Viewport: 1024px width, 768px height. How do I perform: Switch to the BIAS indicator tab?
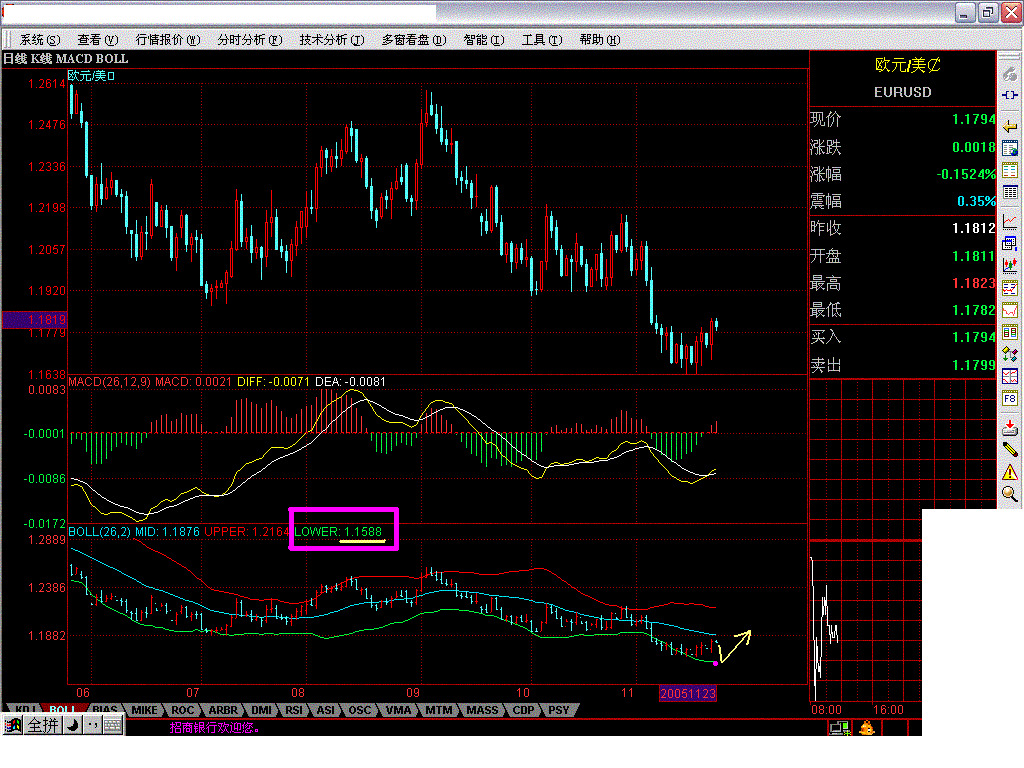coord(104,710)
